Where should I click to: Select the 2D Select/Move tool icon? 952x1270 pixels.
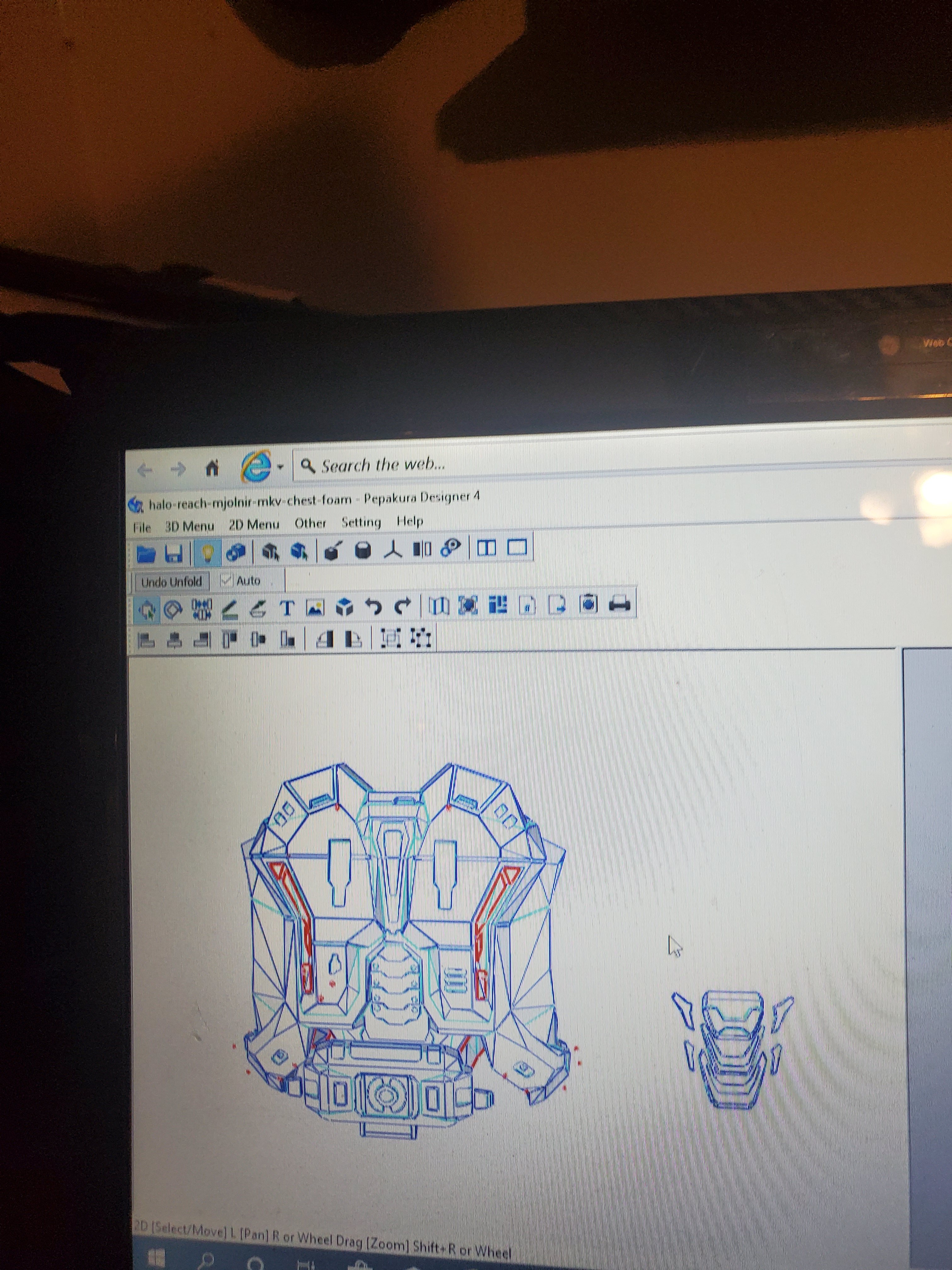[147, 610]
